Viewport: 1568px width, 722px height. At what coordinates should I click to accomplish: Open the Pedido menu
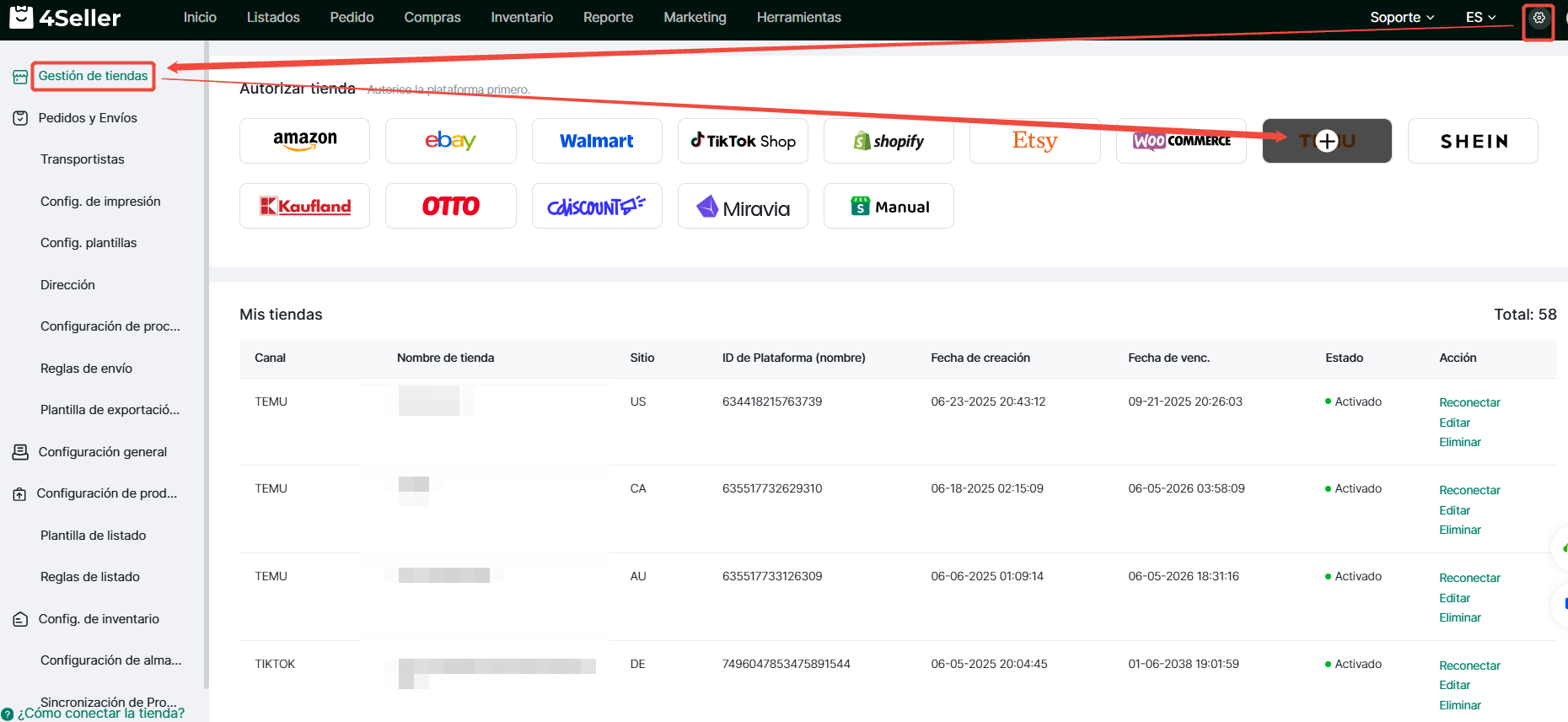352,17
